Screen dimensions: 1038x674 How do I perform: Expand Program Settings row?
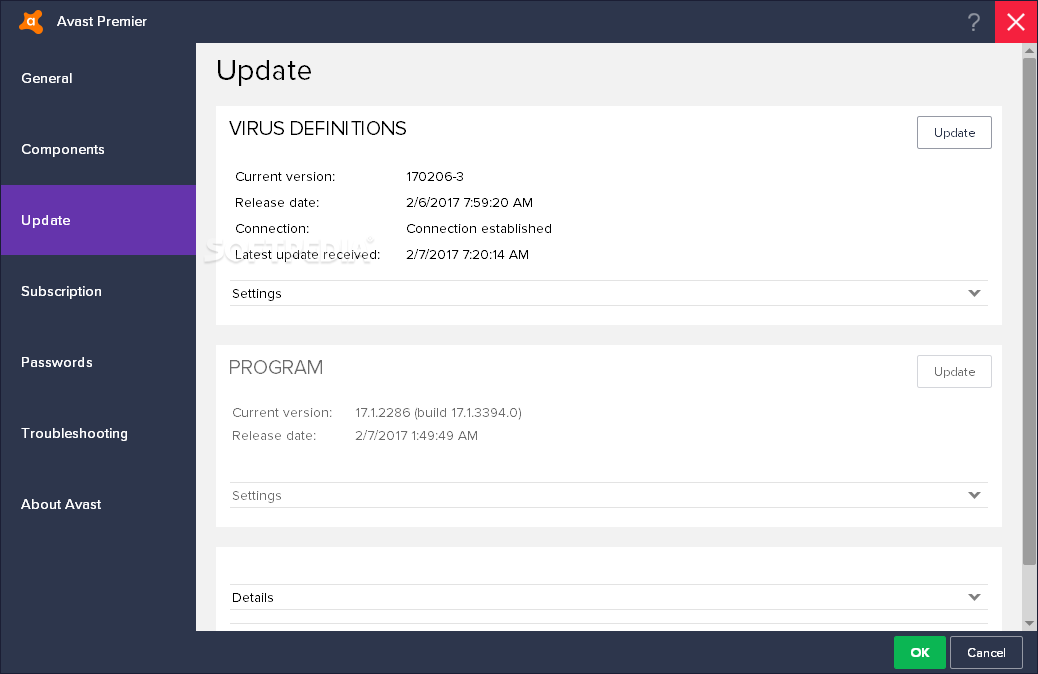pyautogui.click(x=608, y=495)
